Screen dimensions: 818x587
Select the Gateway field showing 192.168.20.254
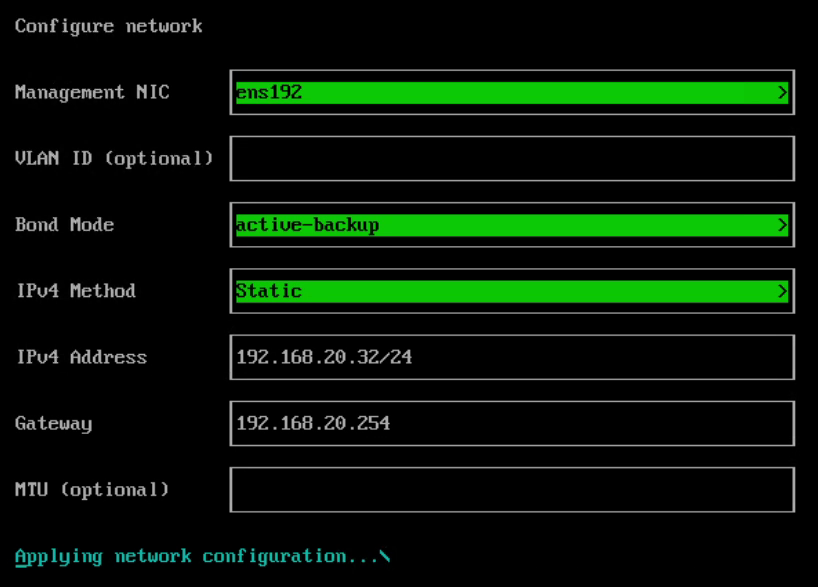pyautogui.click(x=512, y=424)
